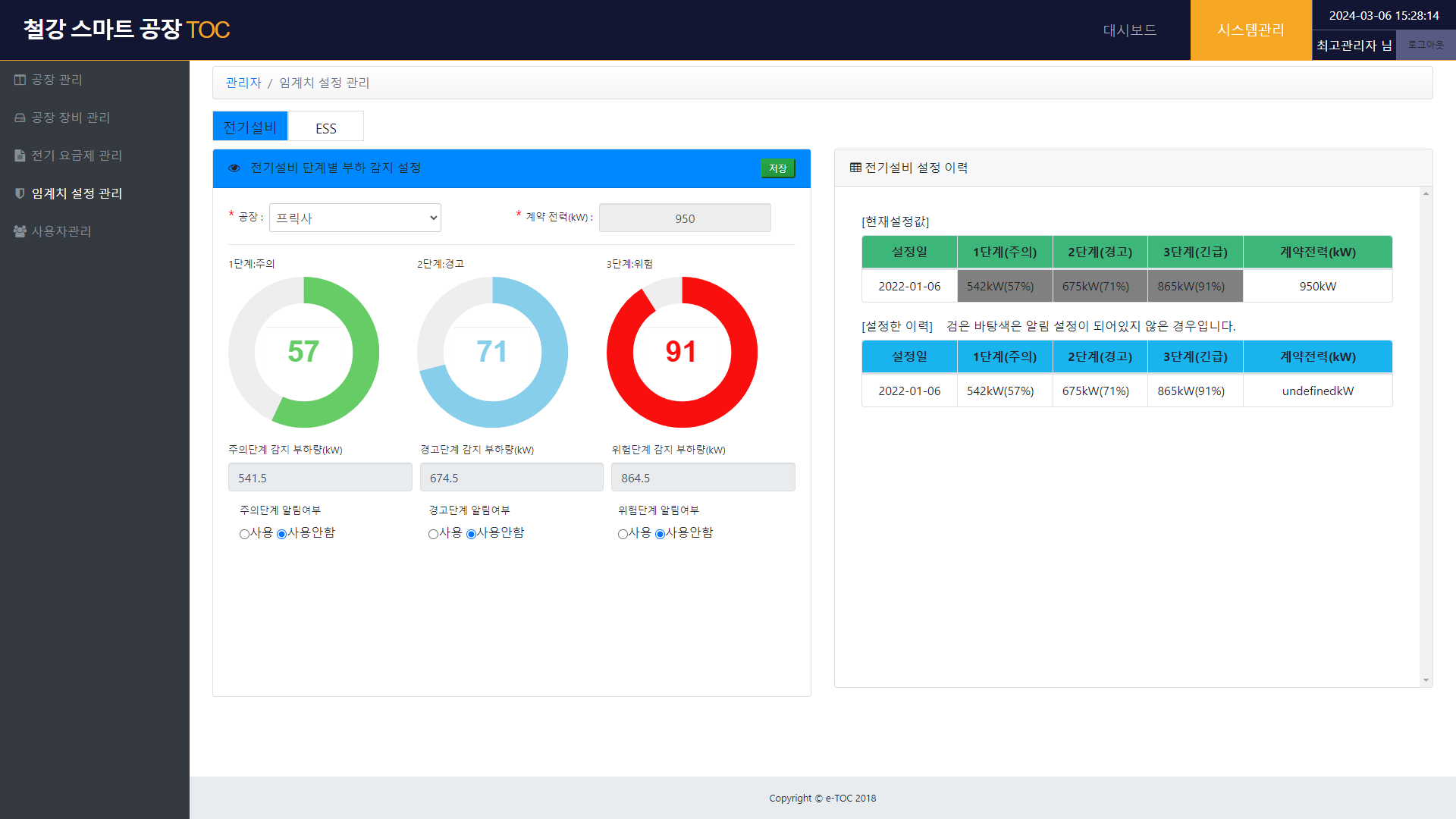Click the 주의단계 부하량 field 541.5
Viewport: 1456px width, 819px height.
tap(320, 477)
